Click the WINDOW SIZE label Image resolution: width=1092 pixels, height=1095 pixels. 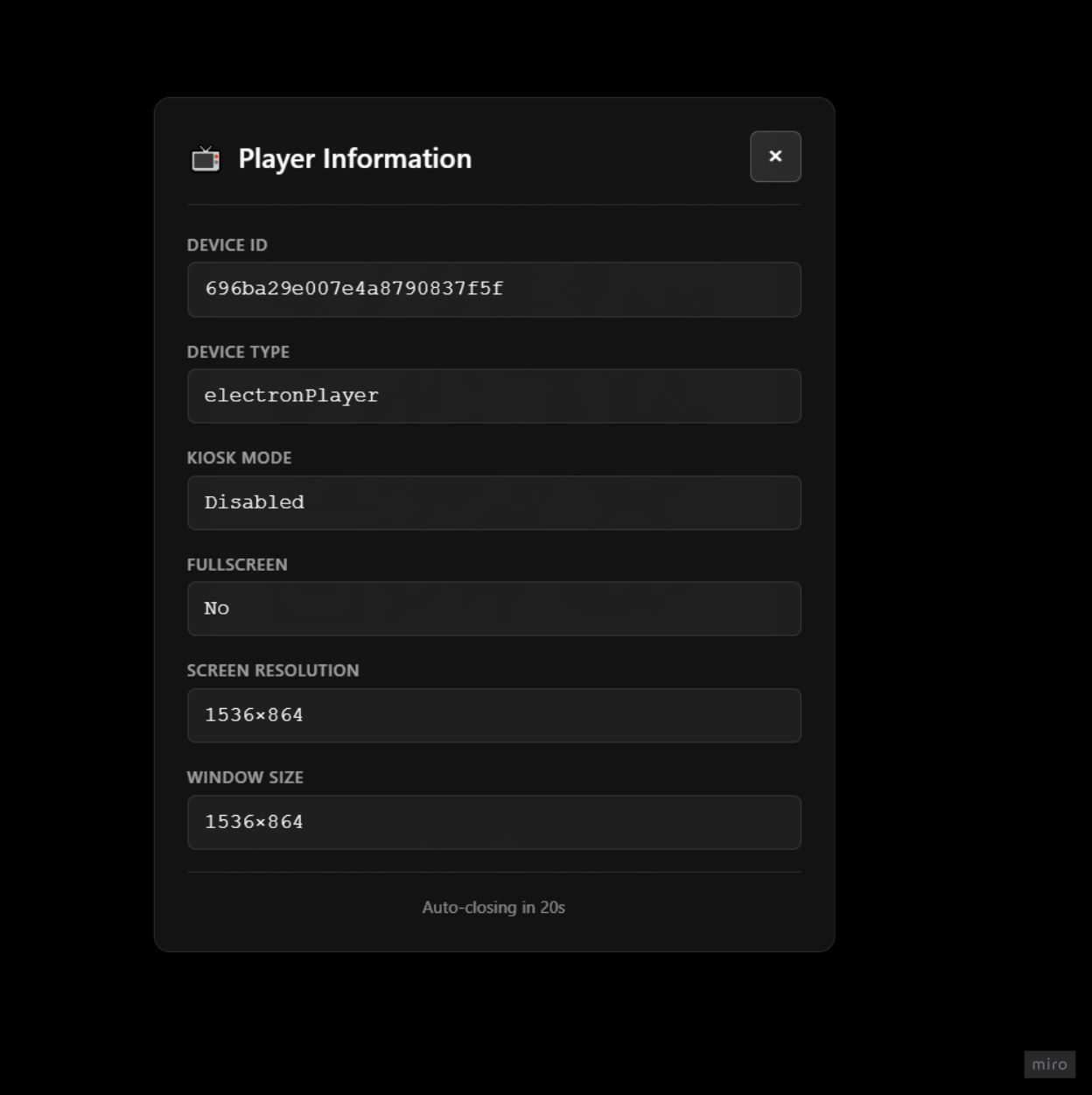click(245, 777)
